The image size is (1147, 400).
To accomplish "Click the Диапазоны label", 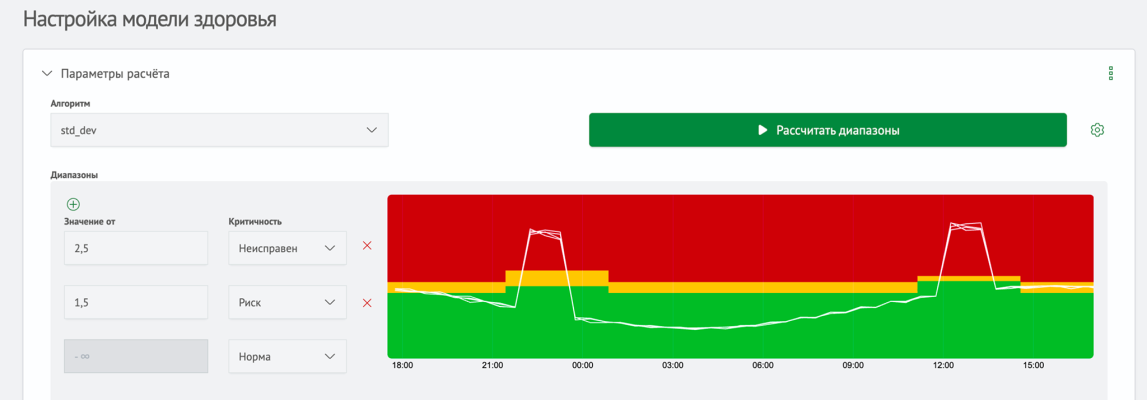I will point(74,176).
